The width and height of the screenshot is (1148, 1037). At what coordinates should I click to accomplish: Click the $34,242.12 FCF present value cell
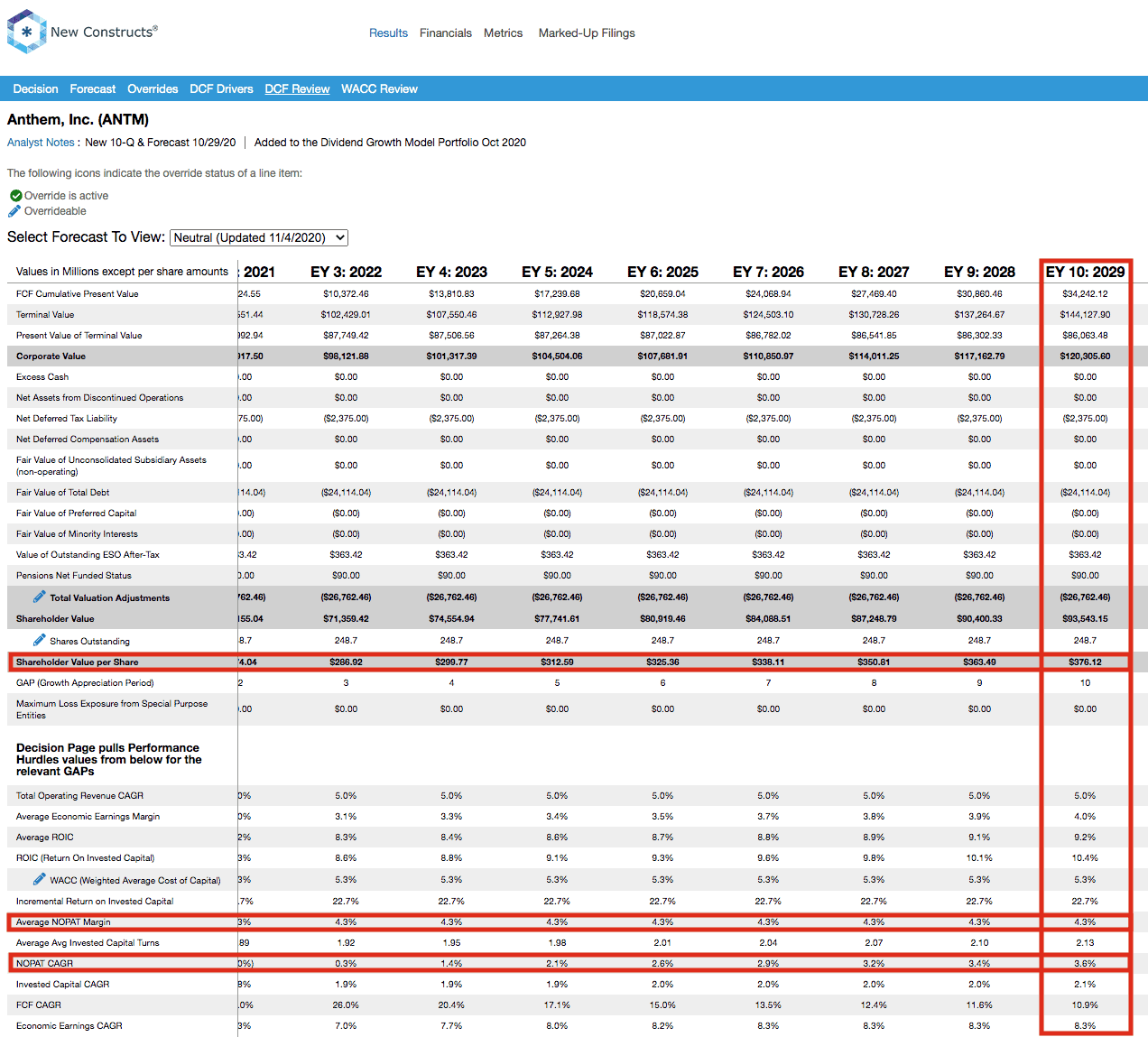coord(1085,294)
